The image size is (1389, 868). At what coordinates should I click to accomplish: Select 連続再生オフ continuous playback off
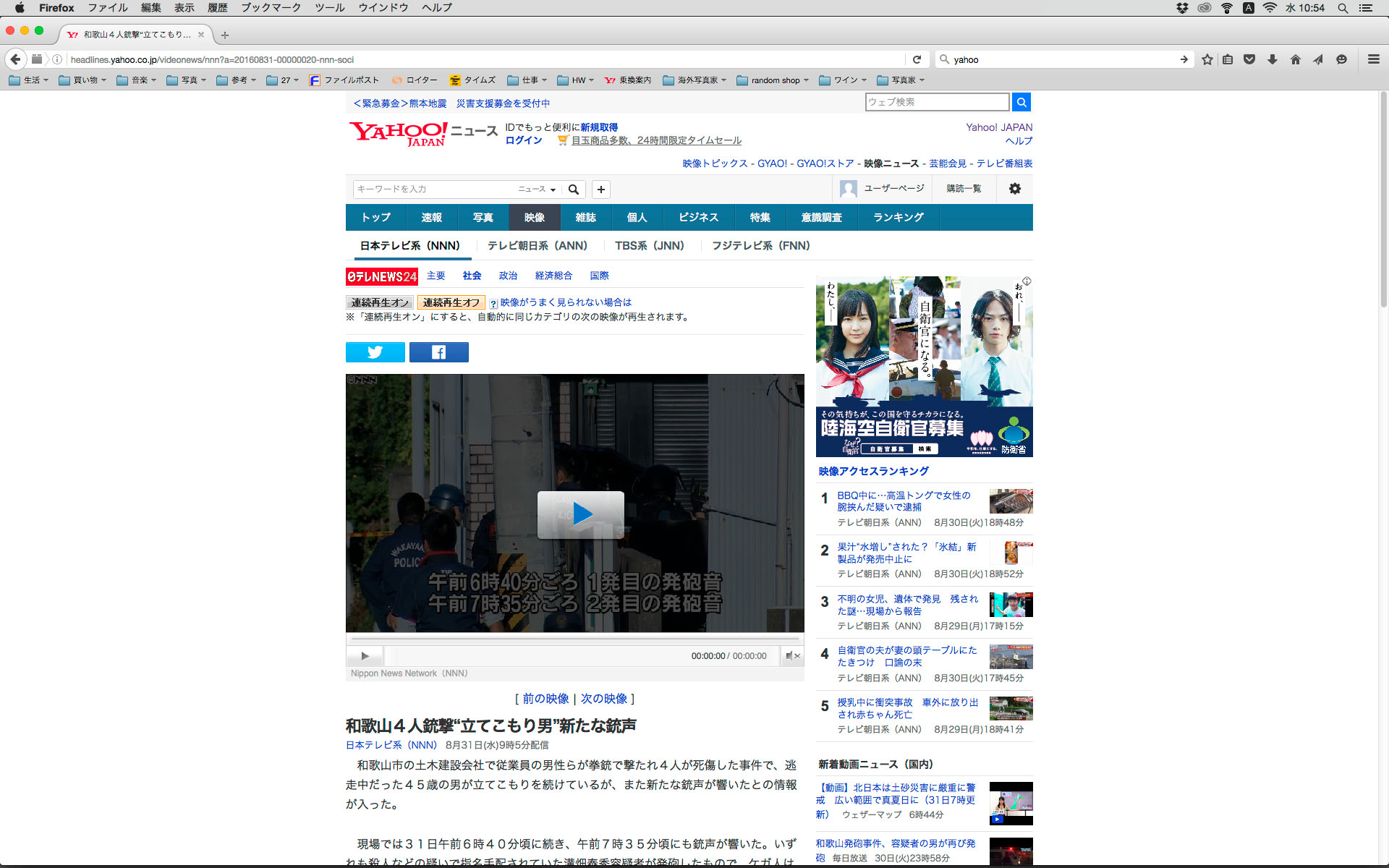tap(451, 302)
